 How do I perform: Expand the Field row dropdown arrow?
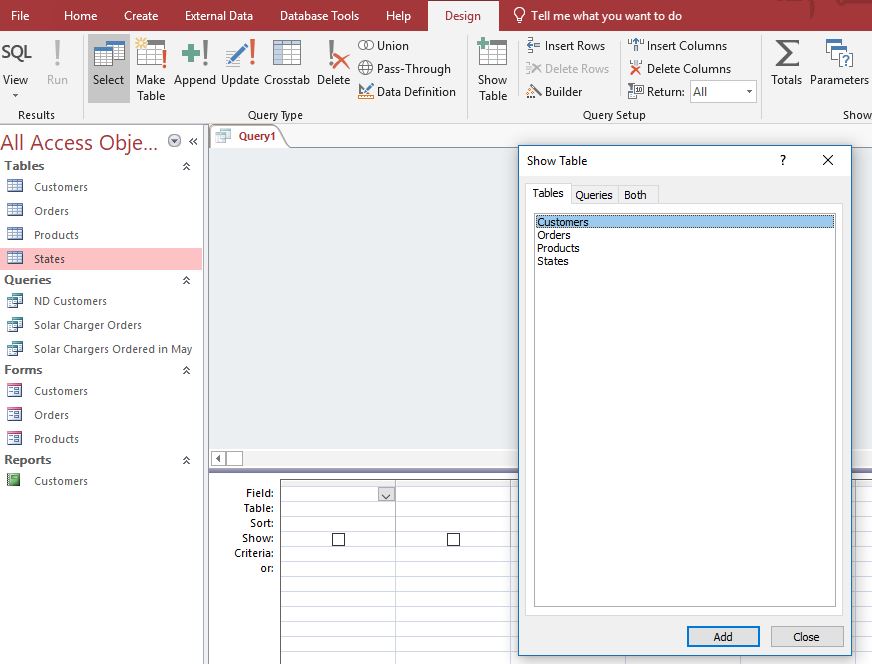point(386,494)
